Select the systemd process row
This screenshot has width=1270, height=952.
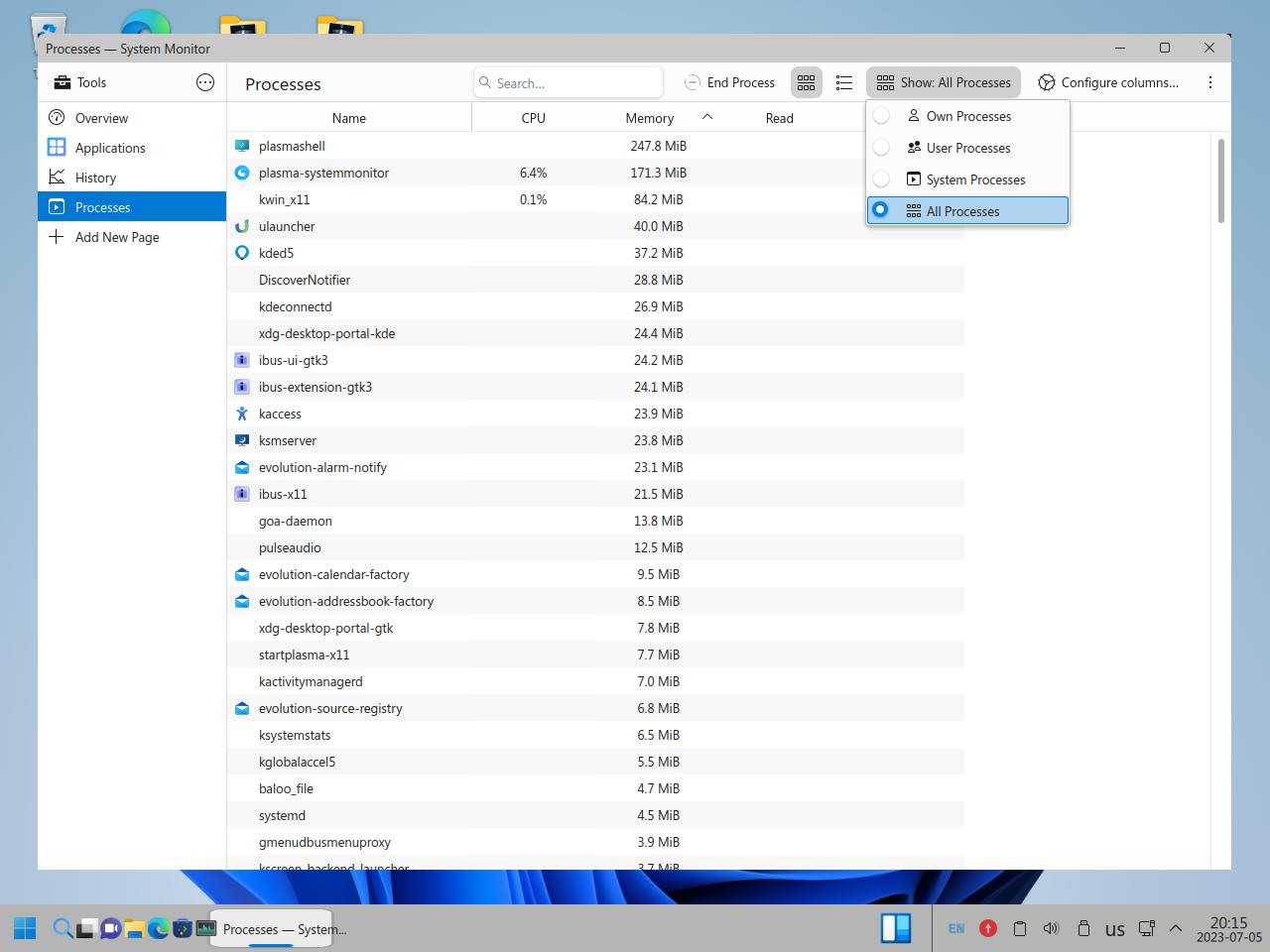tap(595, 815)
